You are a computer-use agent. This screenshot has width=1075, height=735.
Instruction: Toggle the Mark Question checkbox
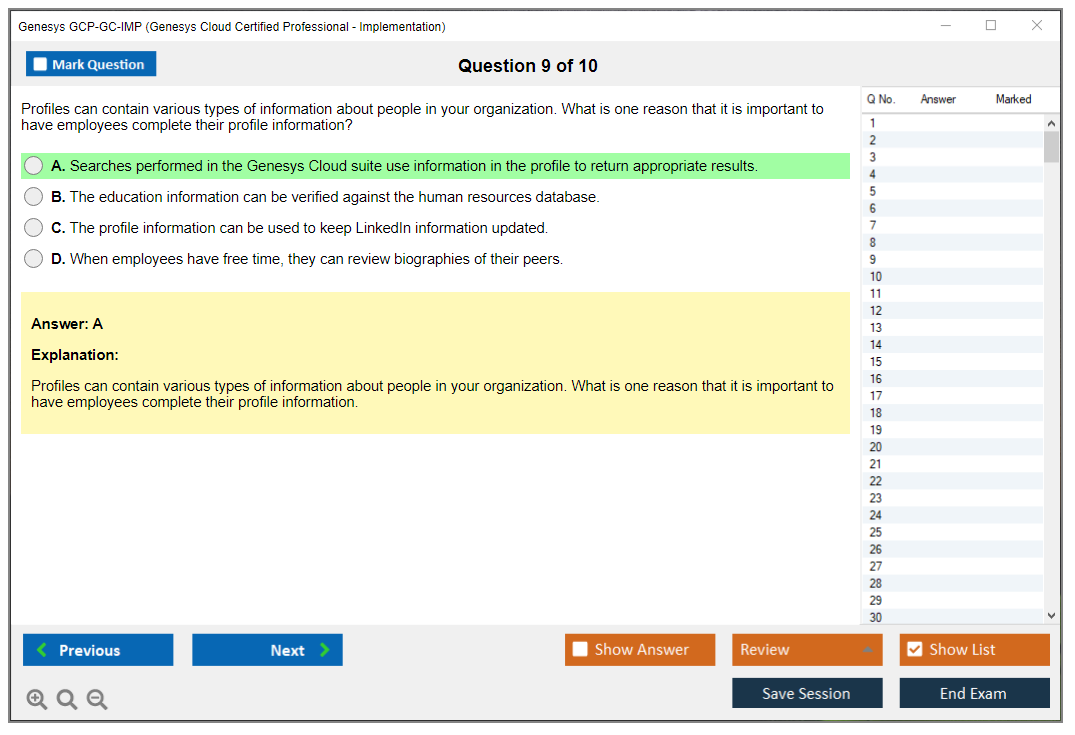point(41,65)
